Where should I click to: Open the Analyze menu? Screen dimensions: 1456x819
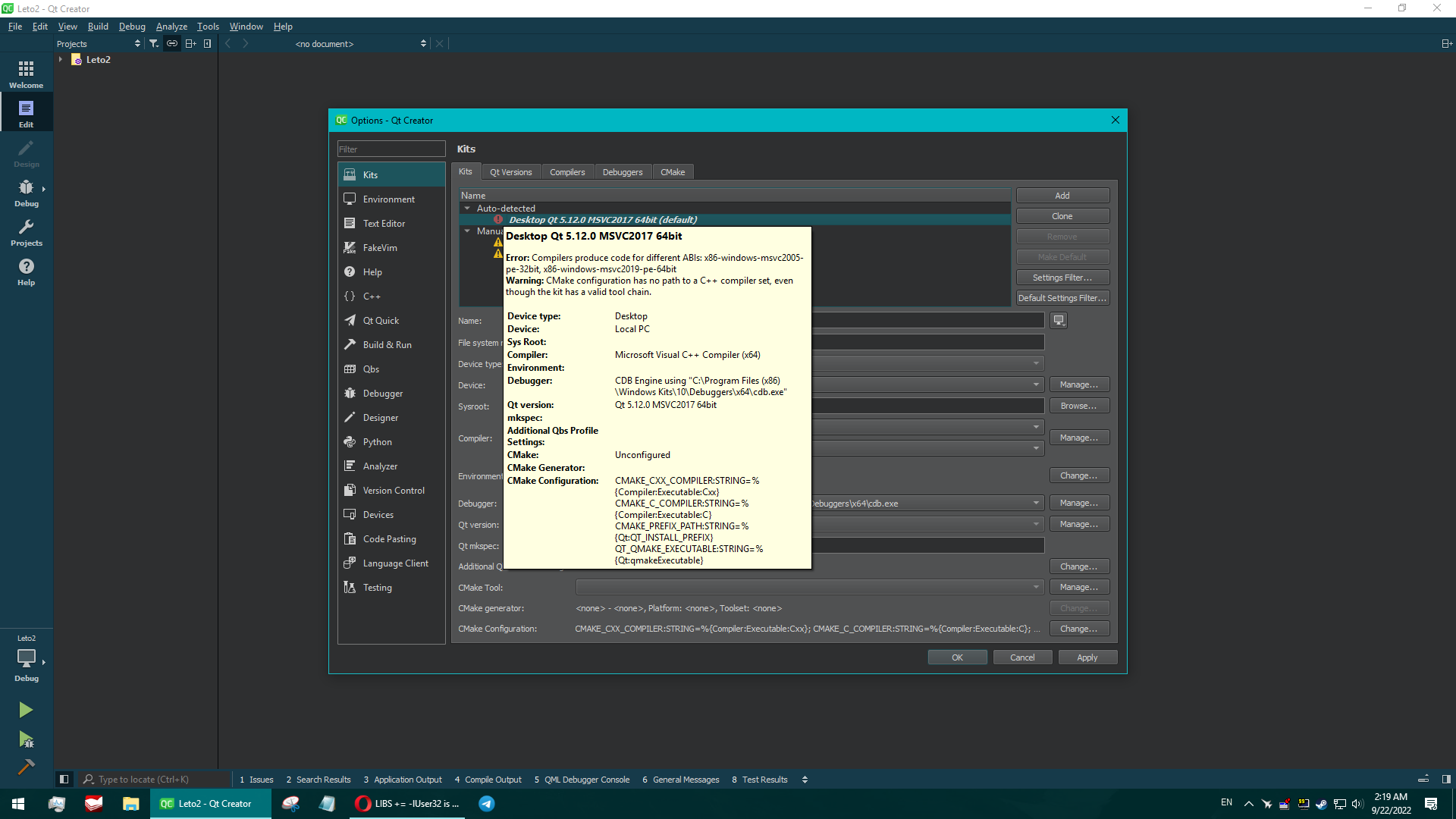point(171,27)
